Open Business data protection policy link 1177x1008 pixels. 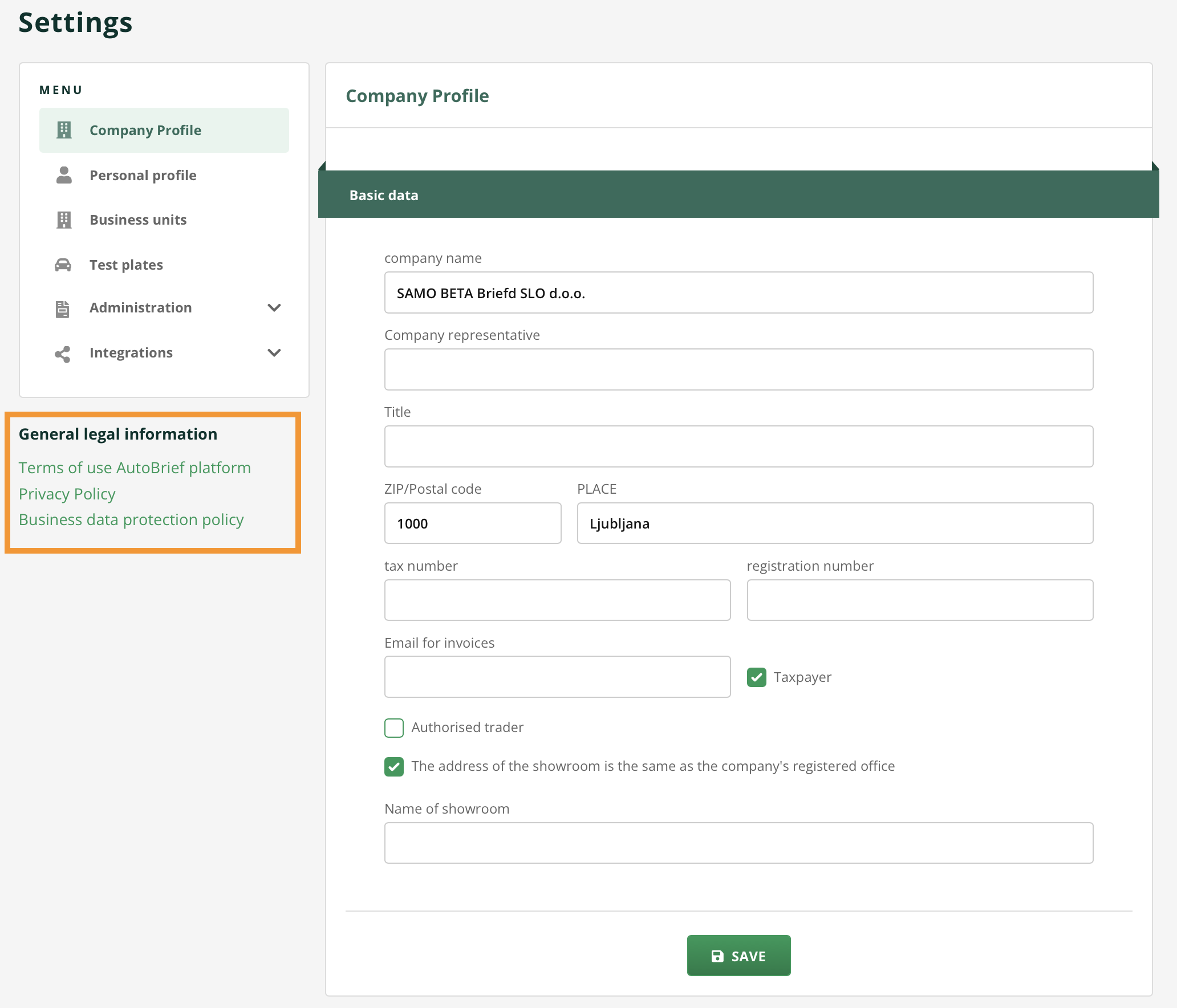131,519
